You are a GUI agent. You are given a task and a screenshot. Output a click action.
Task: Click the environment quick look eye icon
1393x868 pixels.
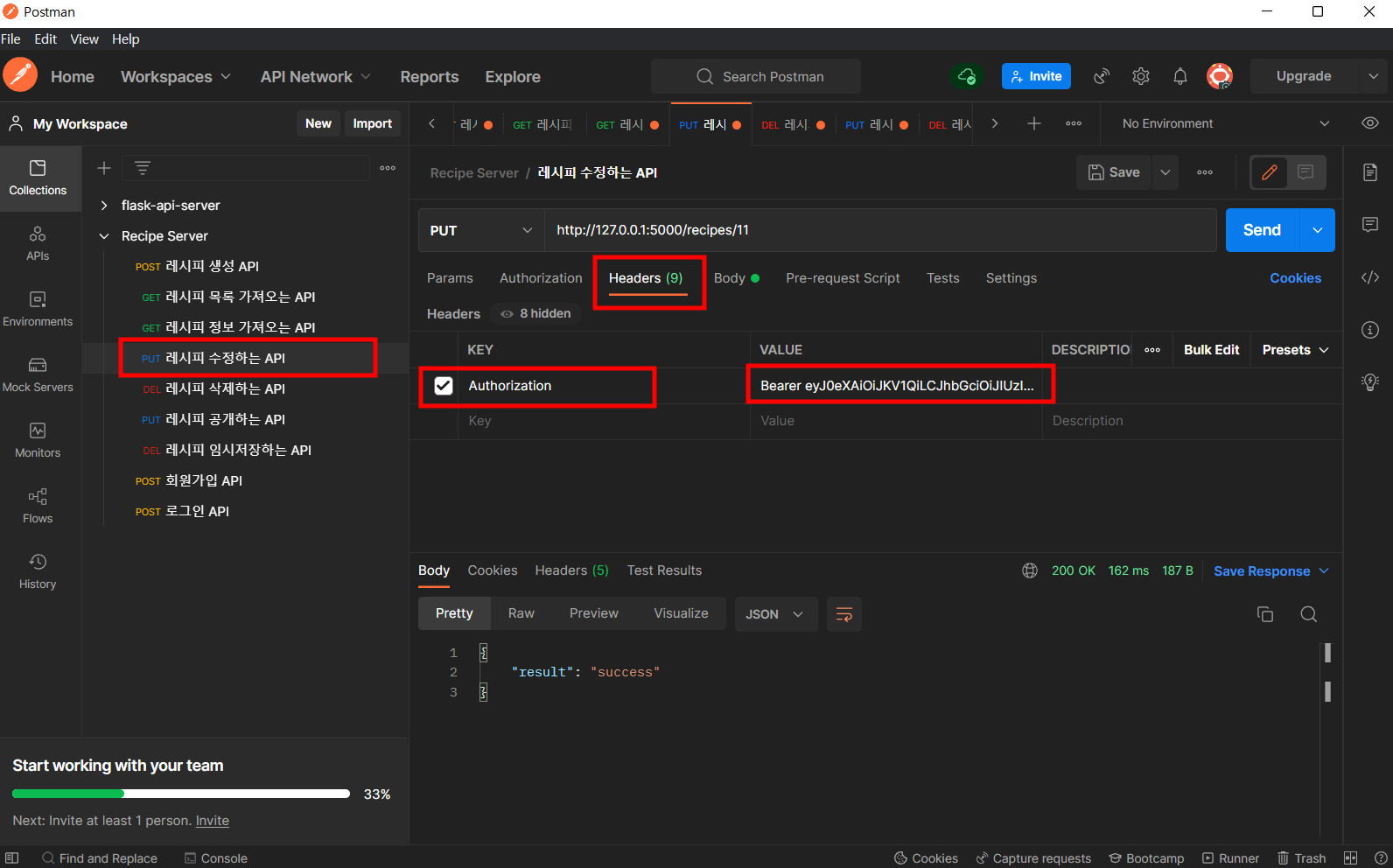[1370, 123]
